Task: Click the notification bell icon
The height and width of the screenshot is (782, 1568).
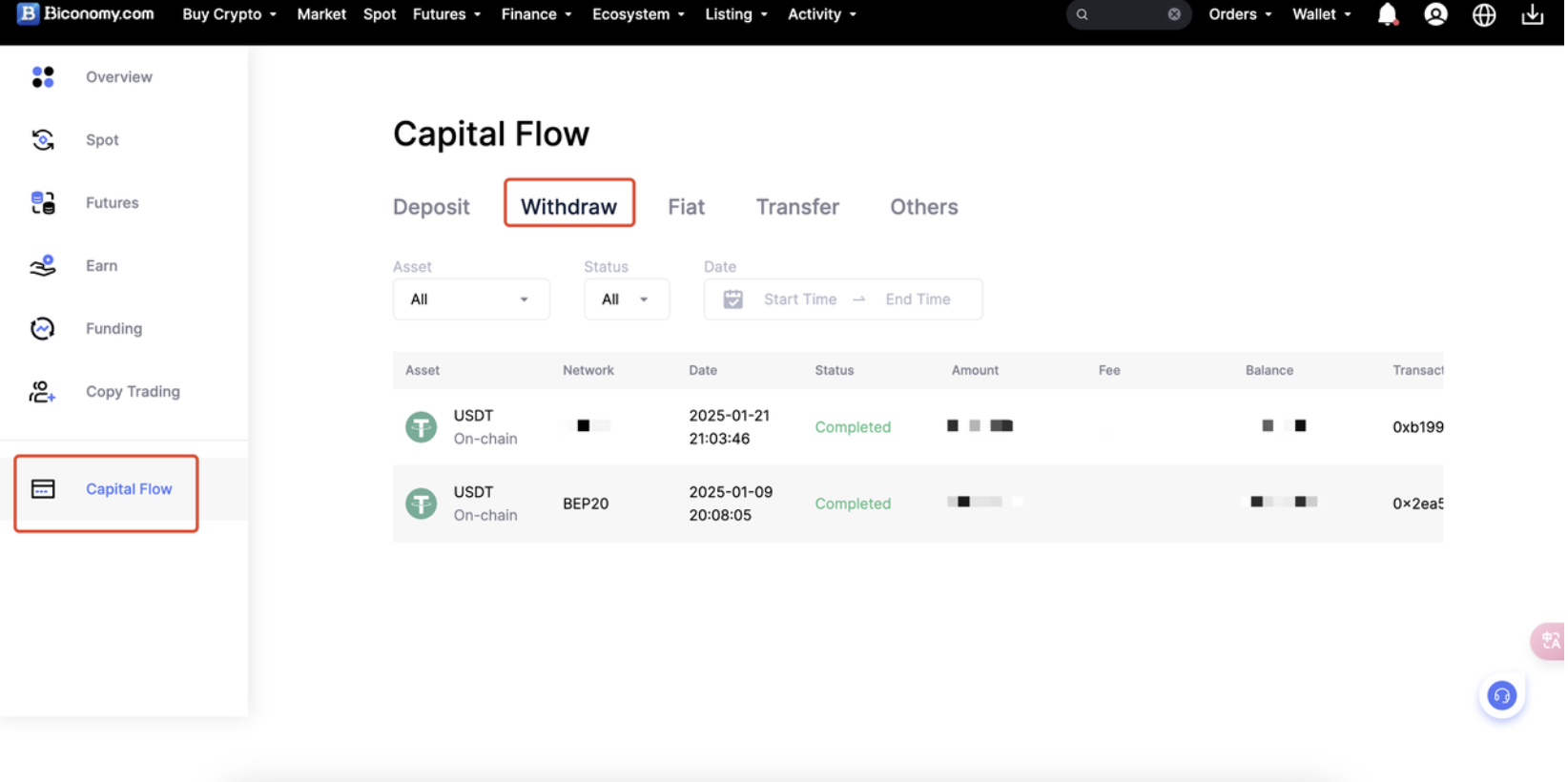Action: click(1388, 14)
